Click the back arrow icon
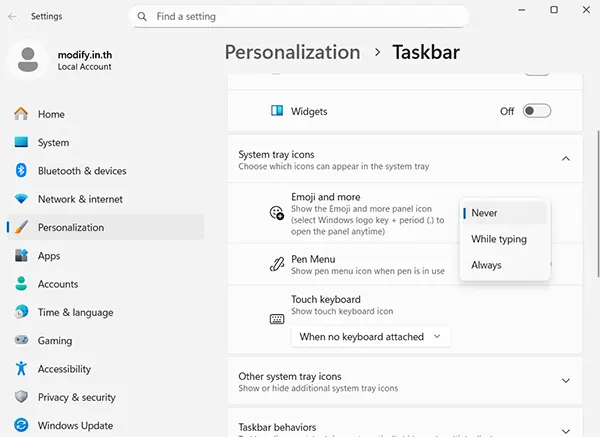The height and width of the screenshot is (437, 600). point(12,16)
